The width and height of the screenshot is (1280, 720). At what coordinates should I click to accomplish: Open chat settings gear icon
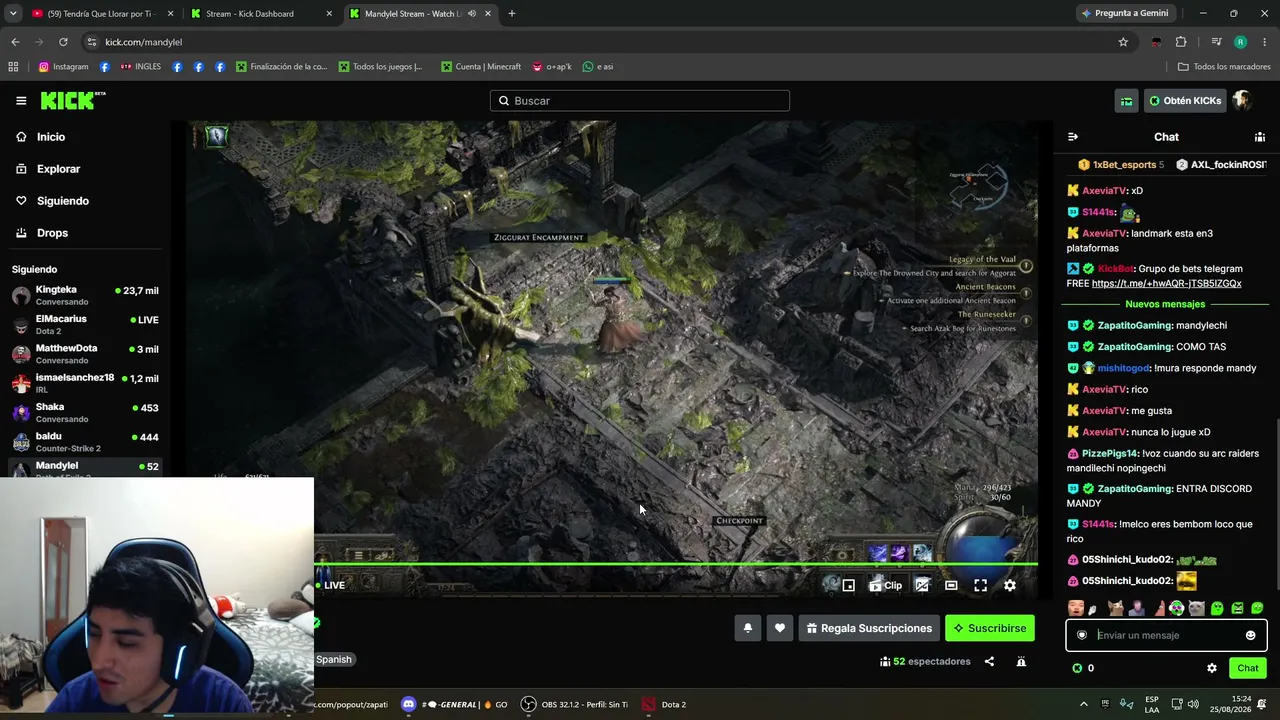[1212, 668]
